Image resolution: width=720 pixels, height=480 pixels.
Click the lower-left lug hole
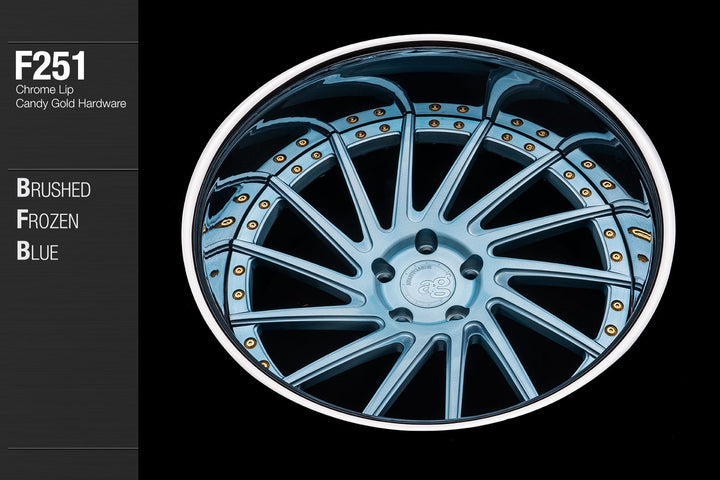pos(399,315)
